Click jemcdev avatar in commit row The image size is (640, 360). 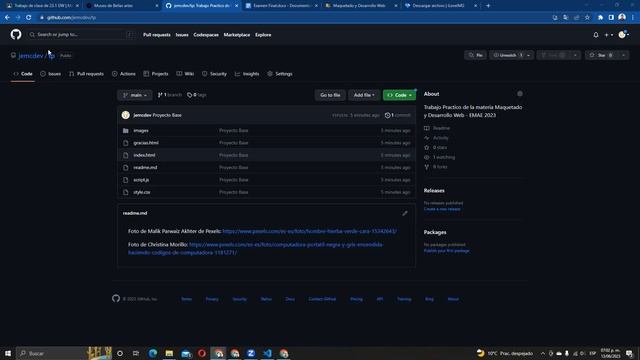[x=126, y=115]
